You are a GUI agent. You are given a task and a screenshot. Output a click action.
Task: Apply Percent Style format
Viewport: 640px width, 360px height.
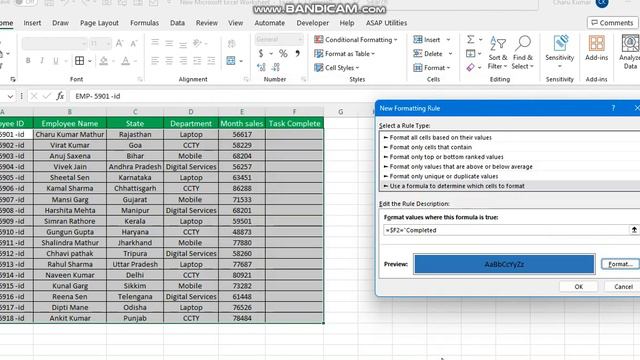coord(283,53)
